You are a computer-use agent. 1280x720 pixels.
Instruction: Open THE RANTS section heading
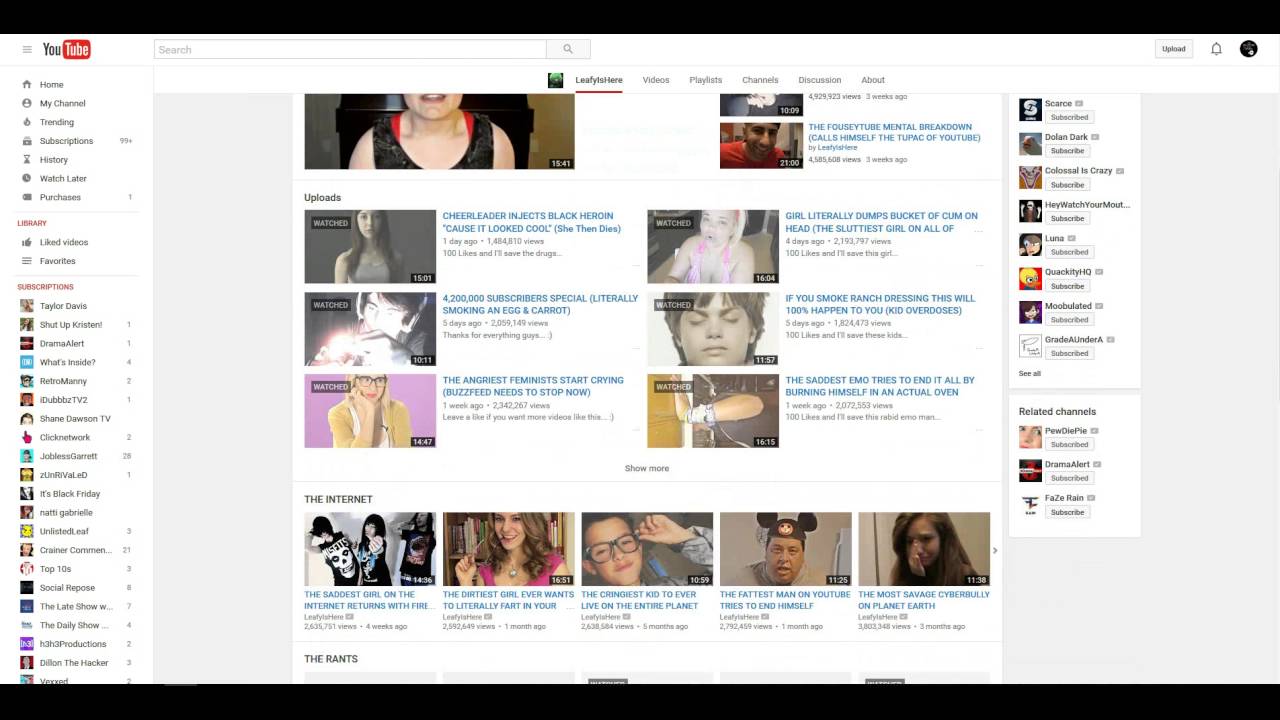[331, 659]
